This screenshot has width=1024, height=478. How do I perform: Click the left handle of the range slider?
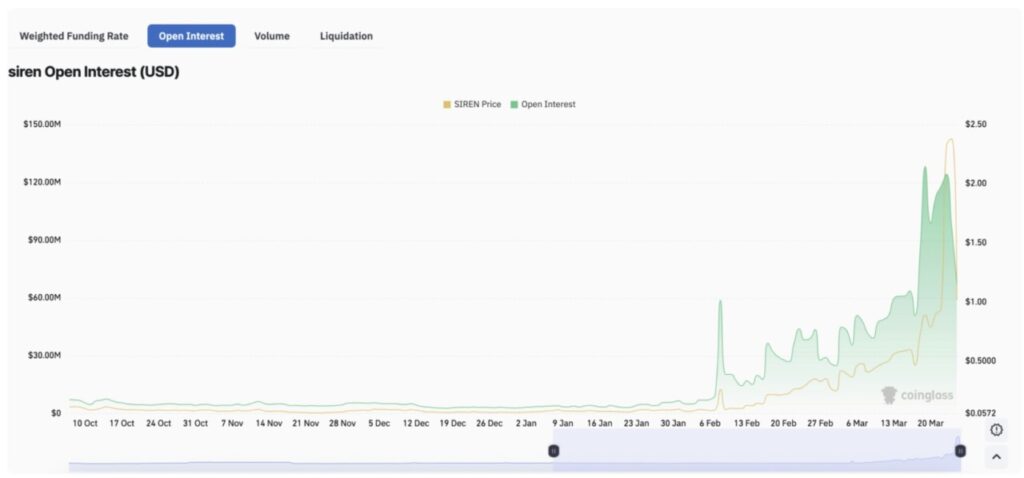[553, 451]
